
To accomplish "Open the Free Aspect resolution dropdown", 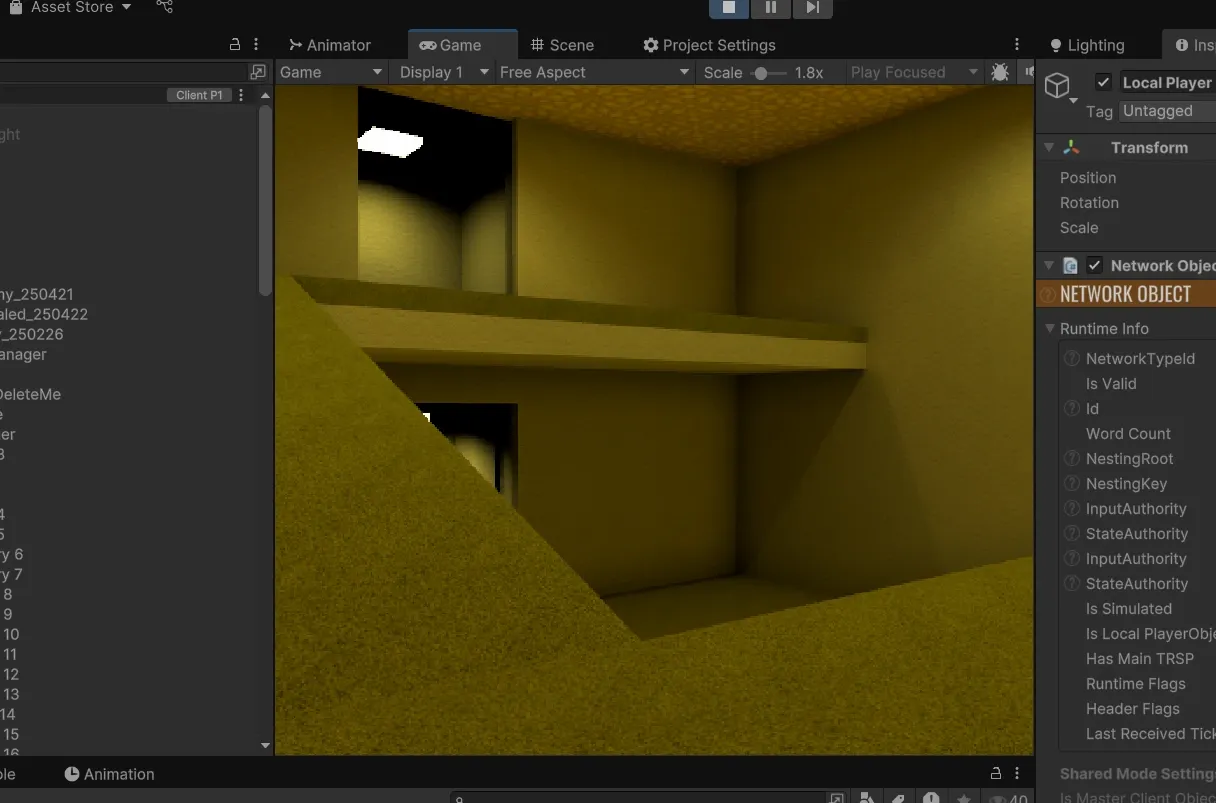I will [595, 72].
